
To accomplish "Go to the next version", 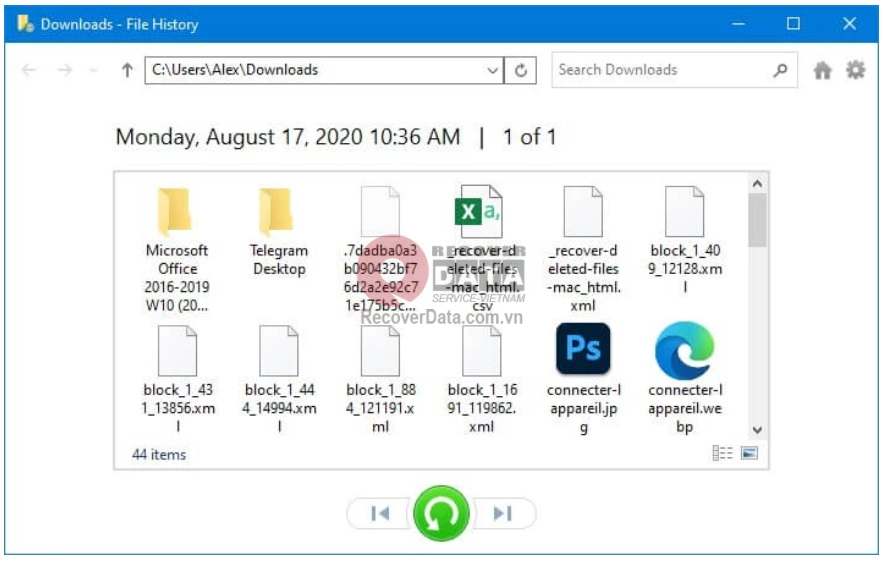I will pos(503,514).
